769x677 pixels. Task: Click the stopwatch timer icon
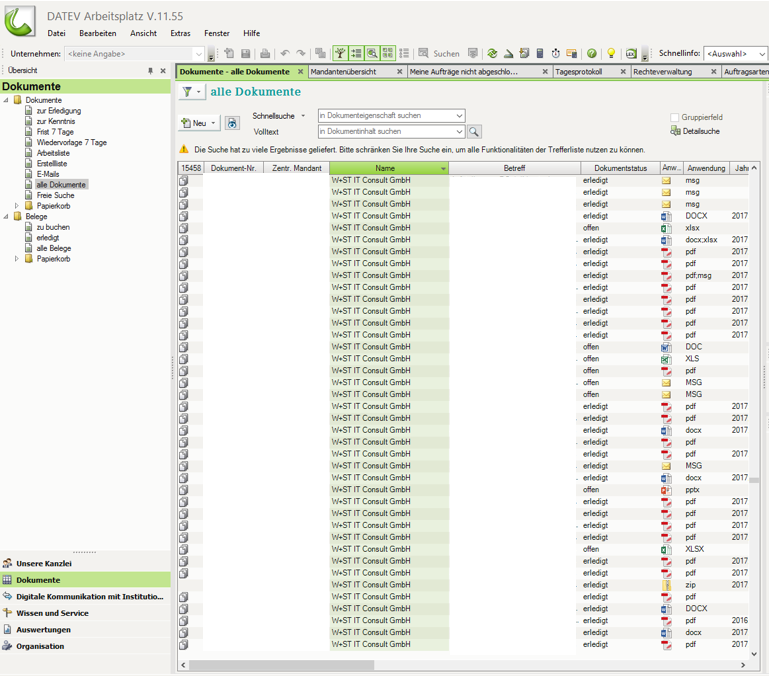pos(556,53)
